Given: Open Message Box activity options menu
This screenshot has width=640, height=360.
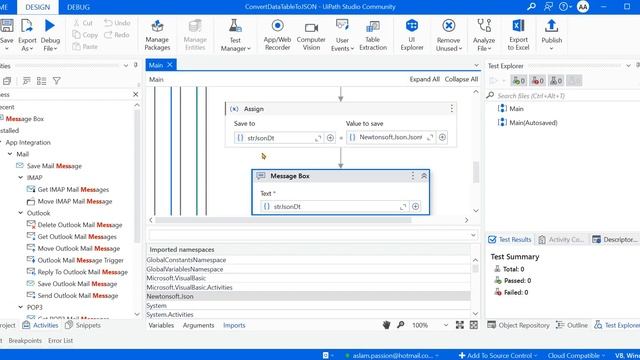Looking at the screenshot, I should click(x=413, y=176).
